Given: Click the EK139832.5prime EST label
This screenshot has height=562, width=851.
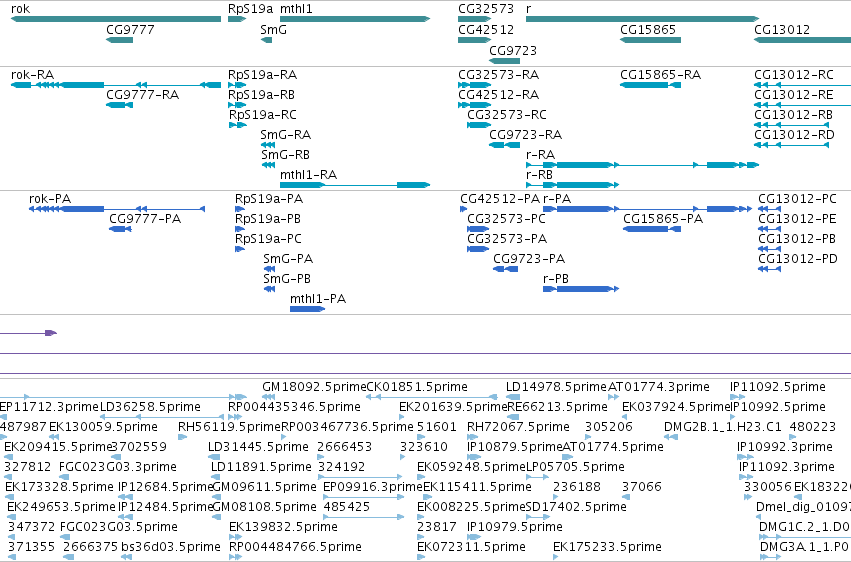Looking at the screenshot, I should tap(283, 526).
